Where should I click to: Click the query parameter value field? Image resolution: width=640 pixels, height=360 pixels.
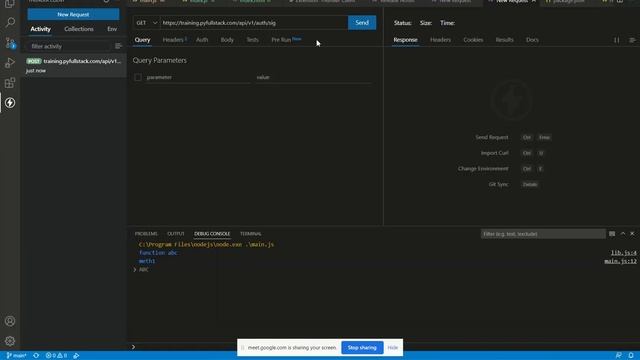tap(313, 77)
